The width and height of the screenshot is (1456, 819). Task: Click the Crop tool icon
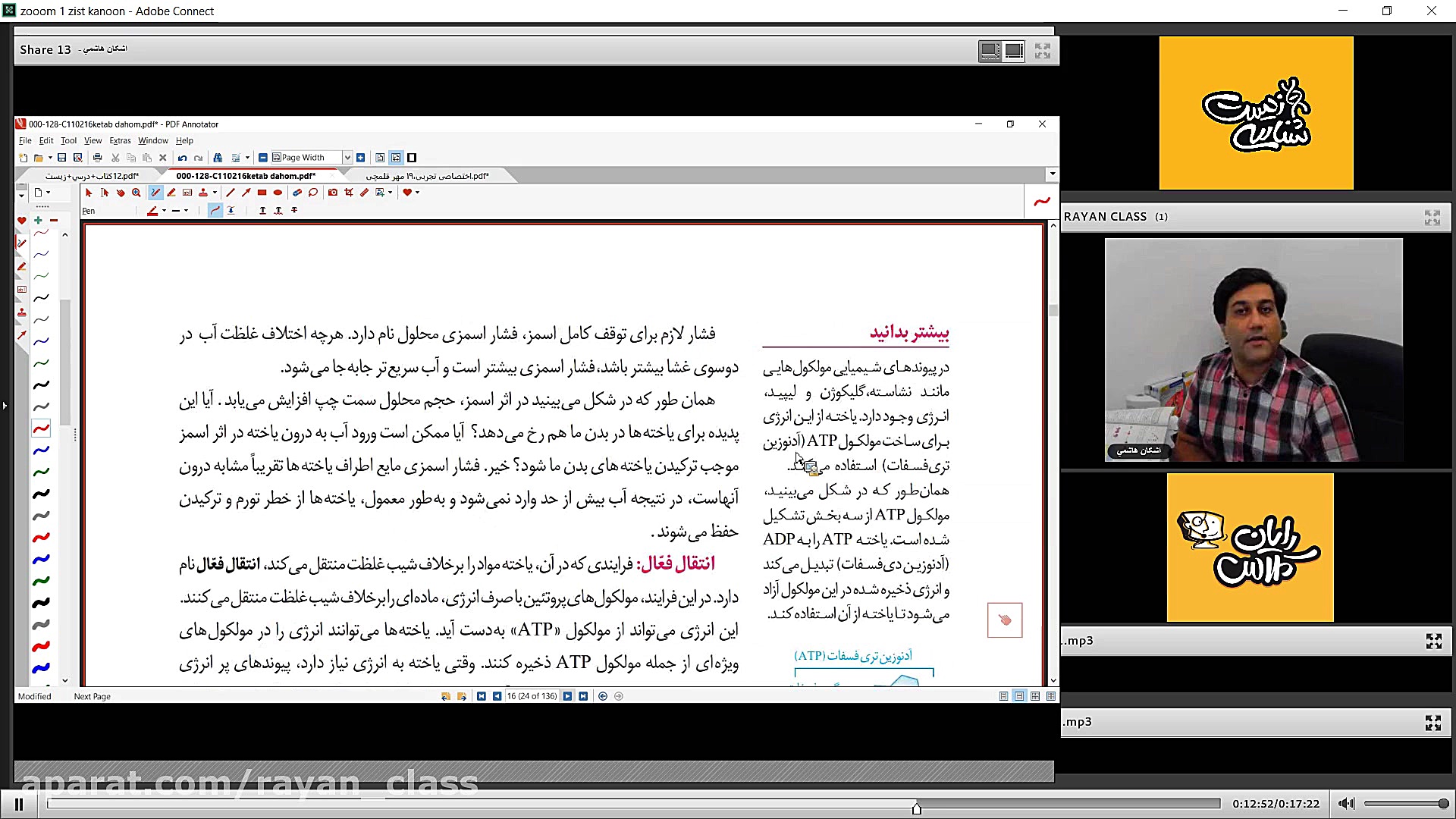[x=349, y=193]
